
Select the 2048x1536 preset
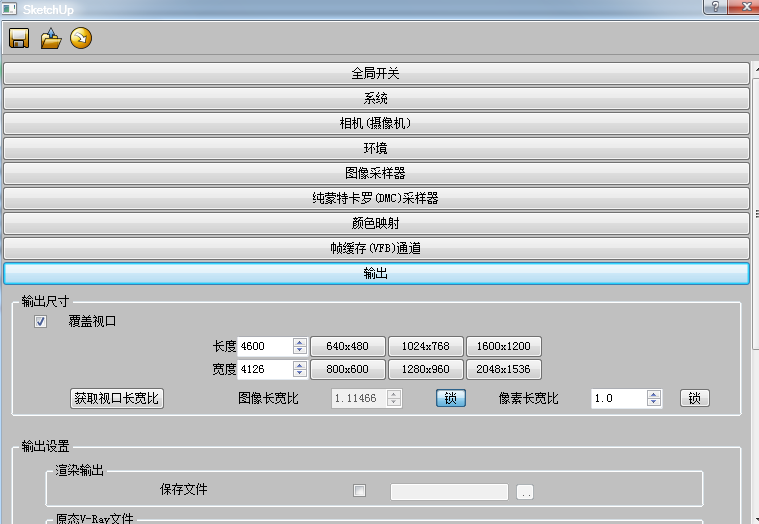tap(503, 369)
